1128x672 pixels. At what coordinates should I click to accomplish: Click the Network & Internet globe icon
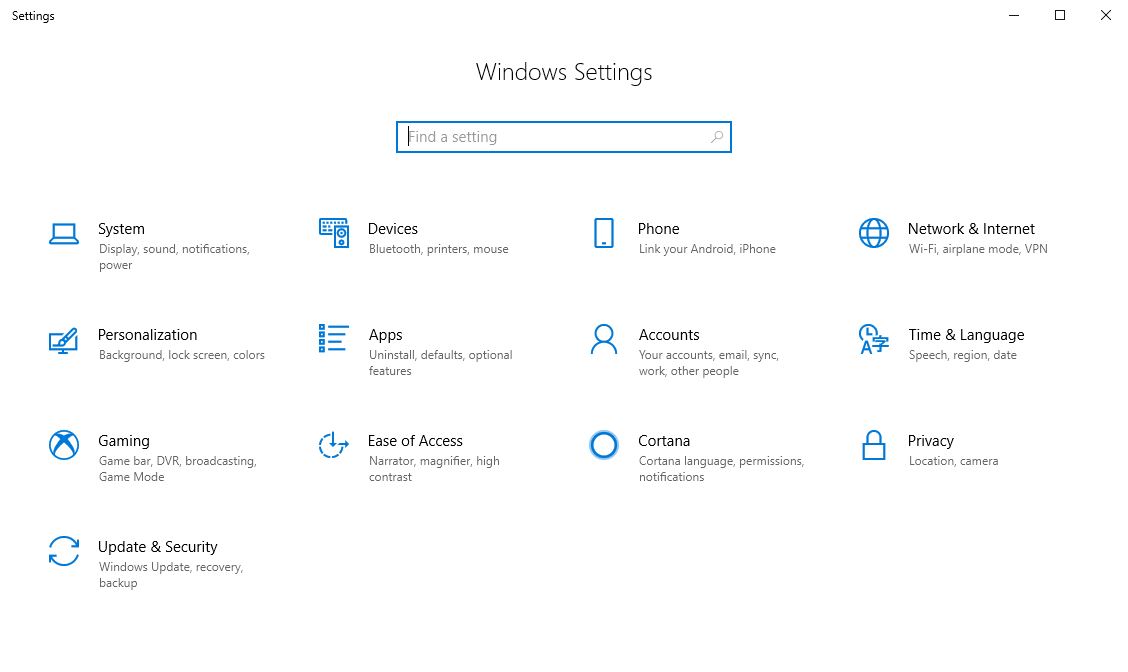[874, 233]
